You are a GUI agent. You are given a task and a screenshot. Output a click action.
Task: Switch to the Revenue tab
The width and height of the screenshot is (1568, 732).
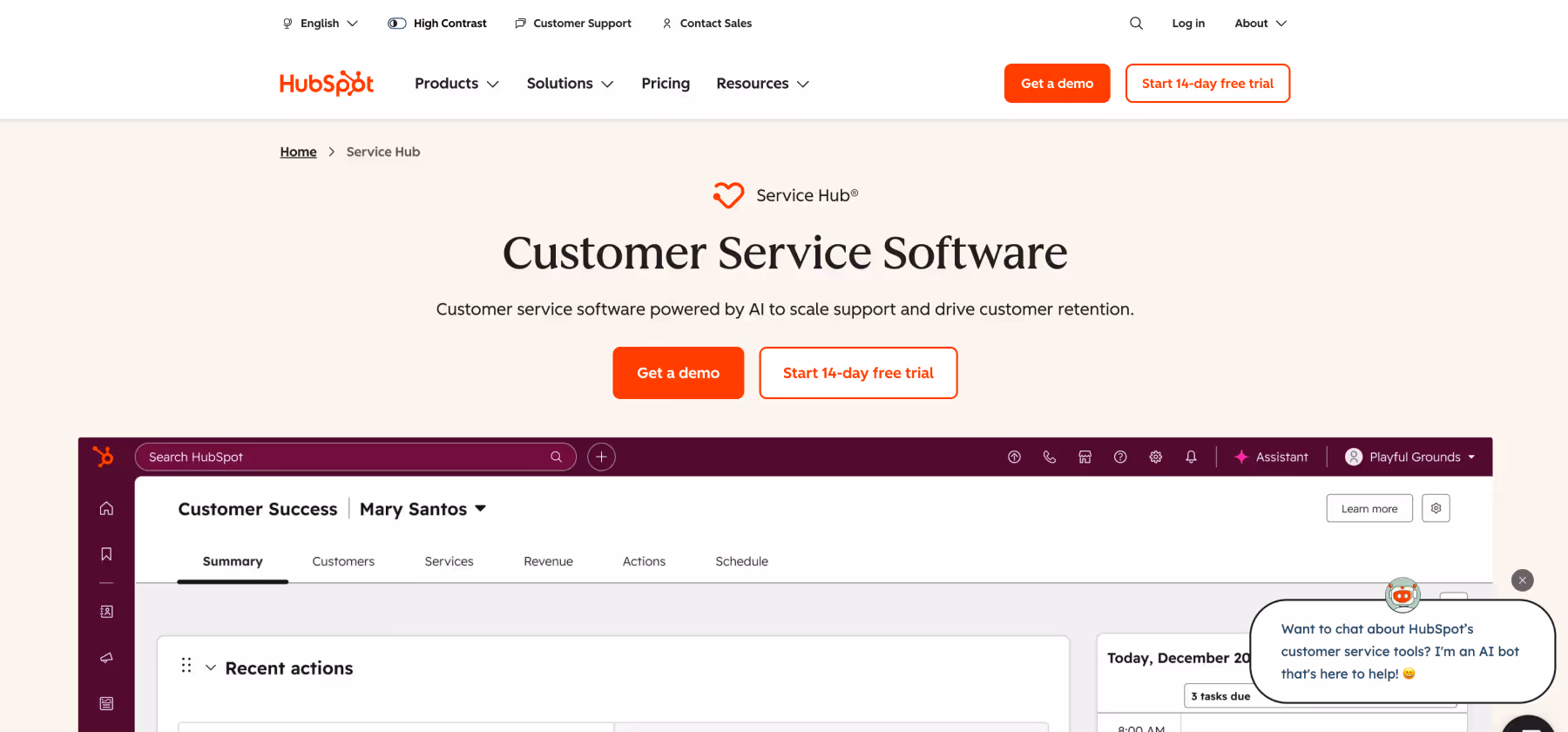548,561
